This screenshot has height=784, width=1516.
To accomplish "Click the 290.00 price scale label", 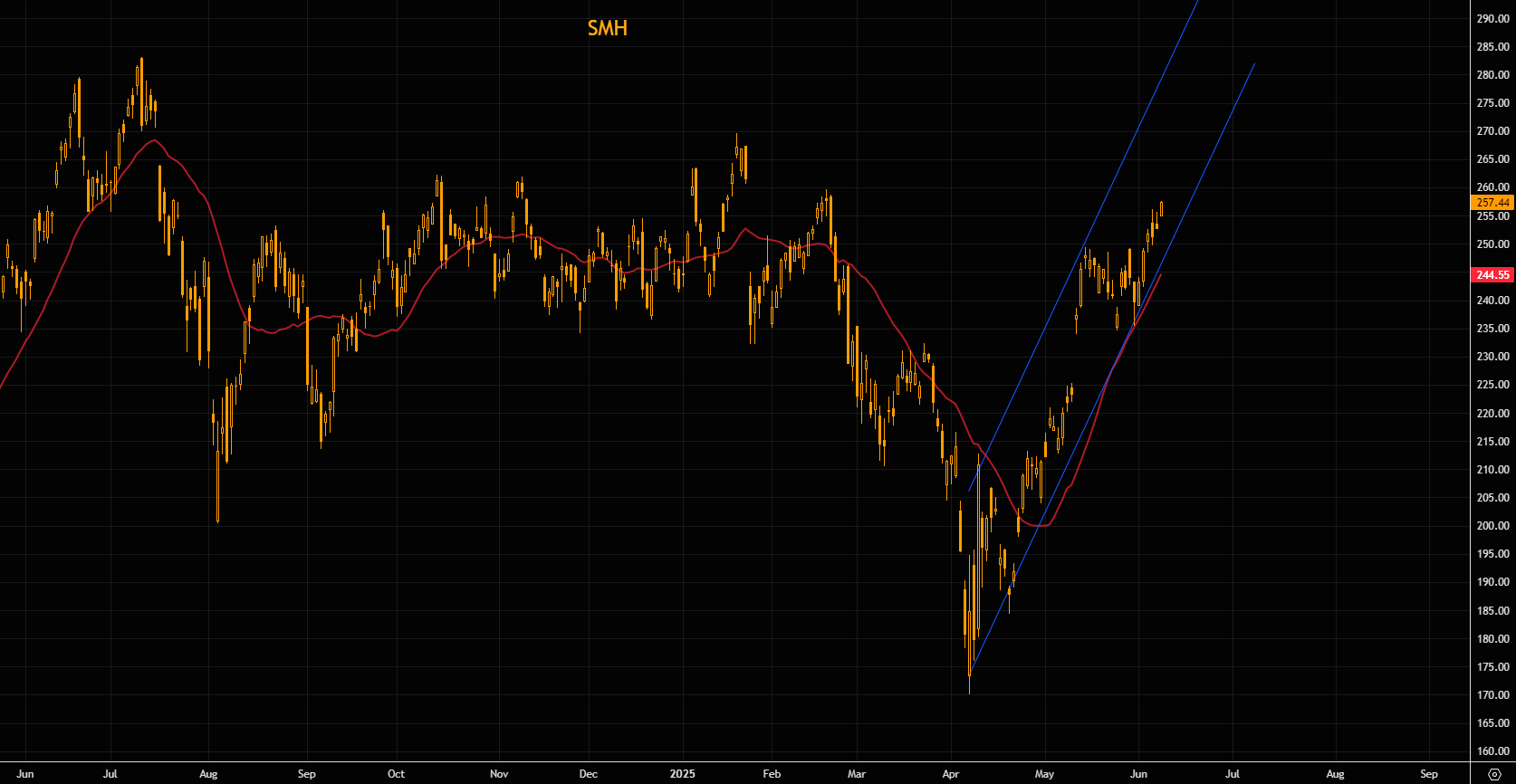I will [1492, 19].
